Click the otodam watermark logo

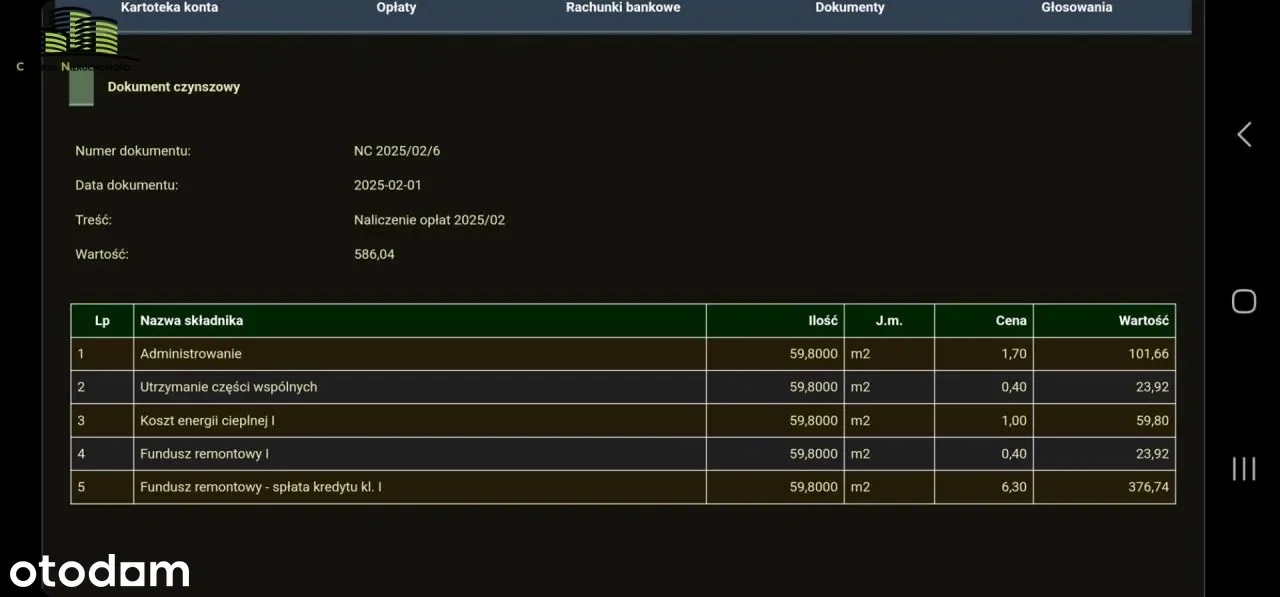[x=100, y=572]
